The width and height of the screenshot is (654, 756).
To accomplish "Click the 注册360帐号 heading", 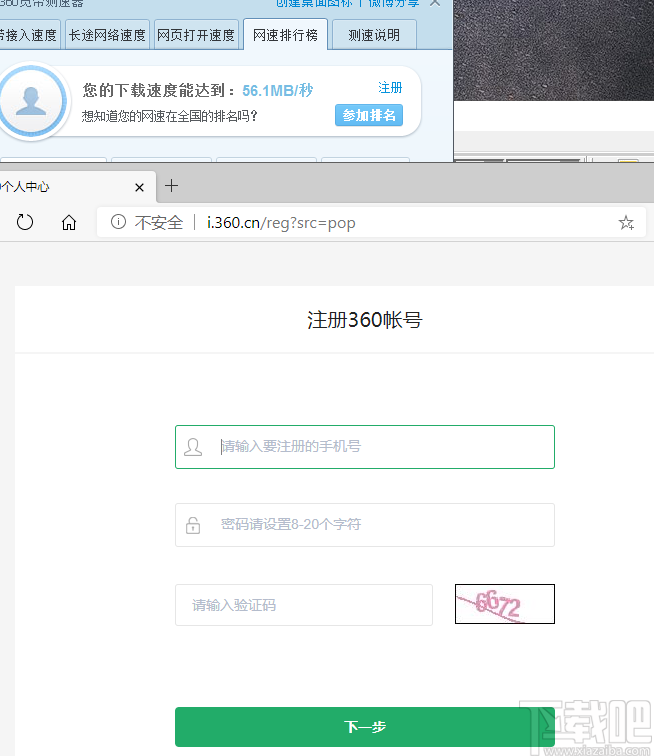I will (x=365, y=320).
